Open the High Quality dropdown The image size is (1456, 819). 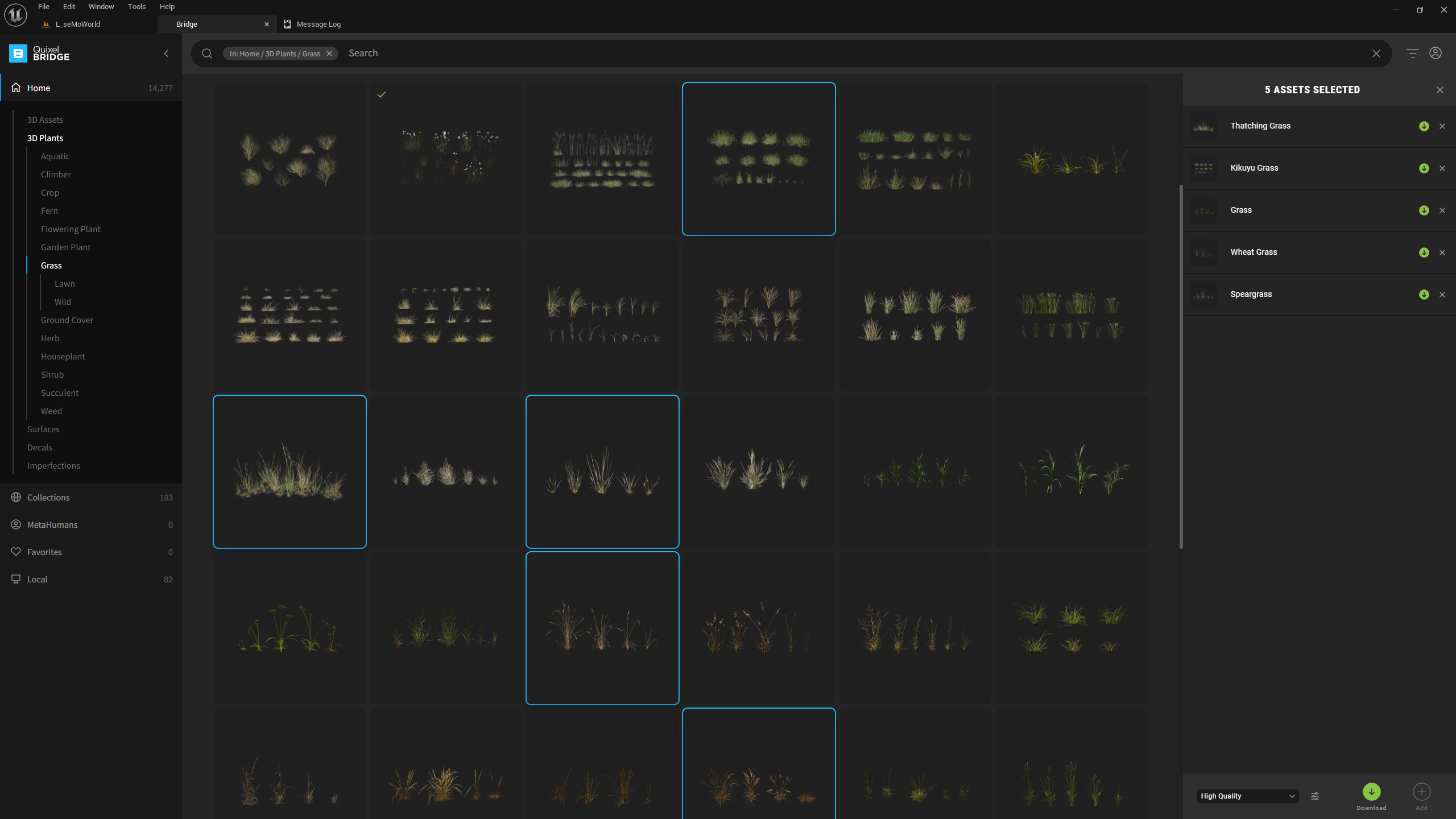(1247, 796)
